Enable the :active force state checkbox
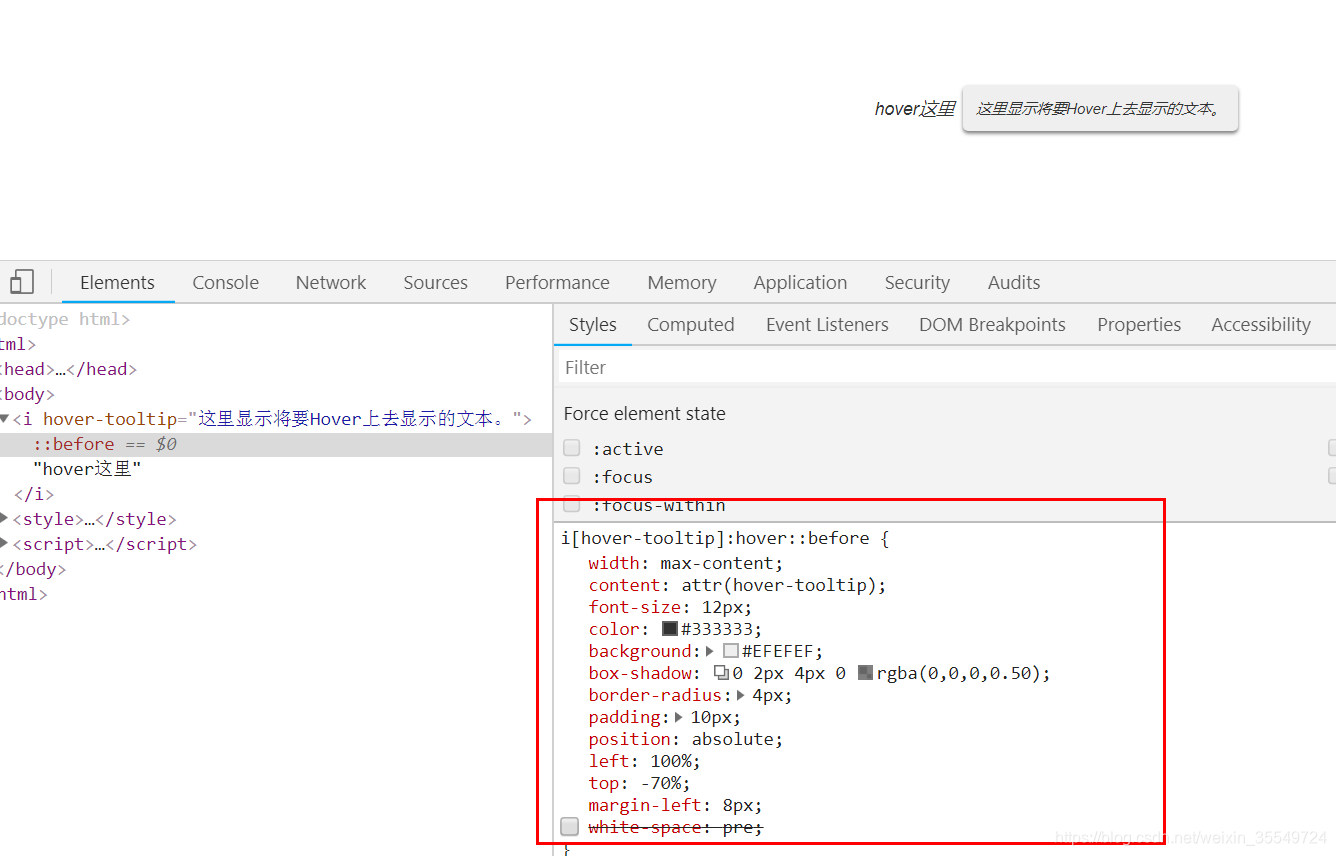This screenshot has width=1336, height=856. pyautogui.click(x=572, y=448)
